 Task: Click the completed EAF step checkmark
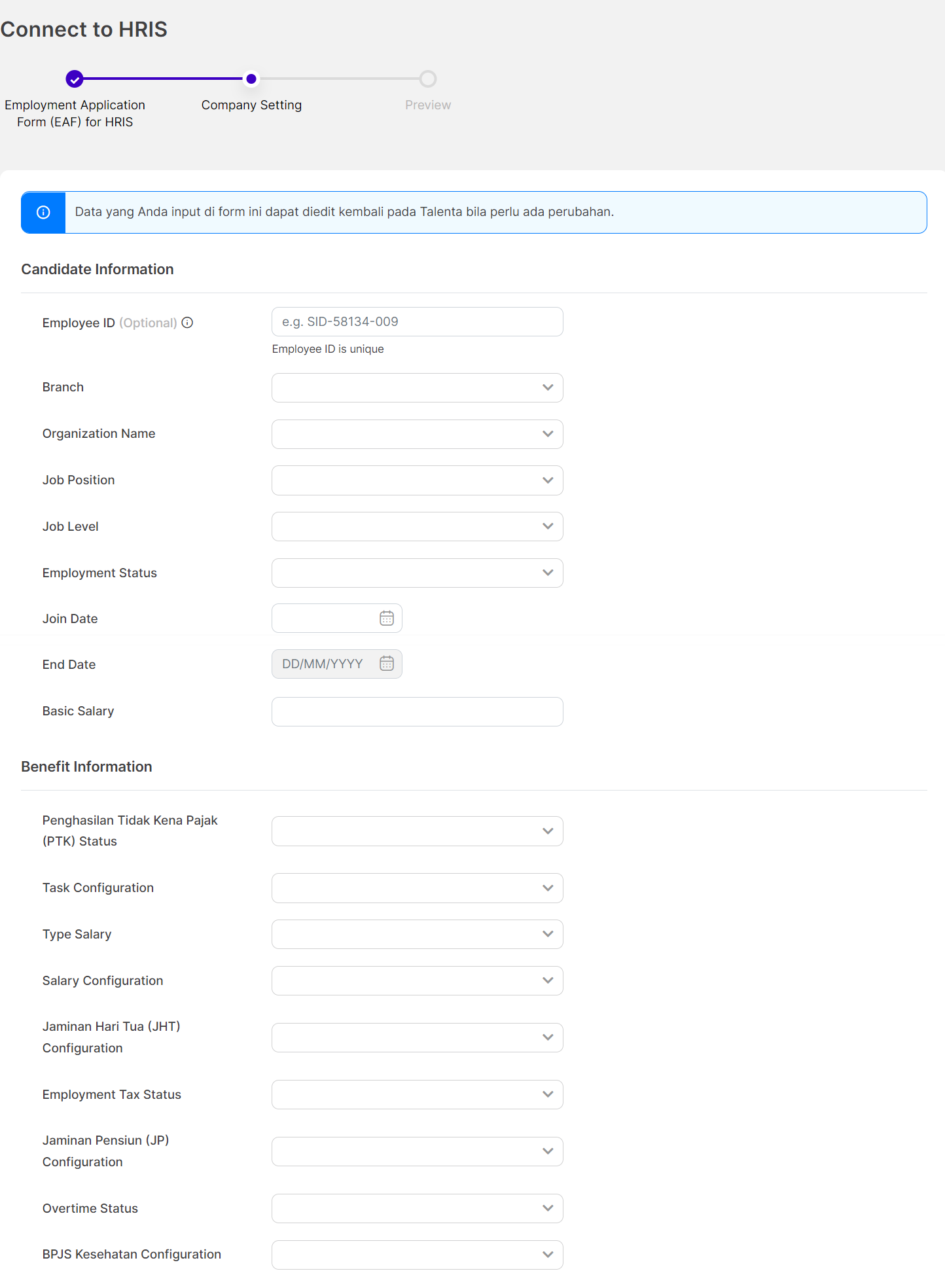click(75, 79)
